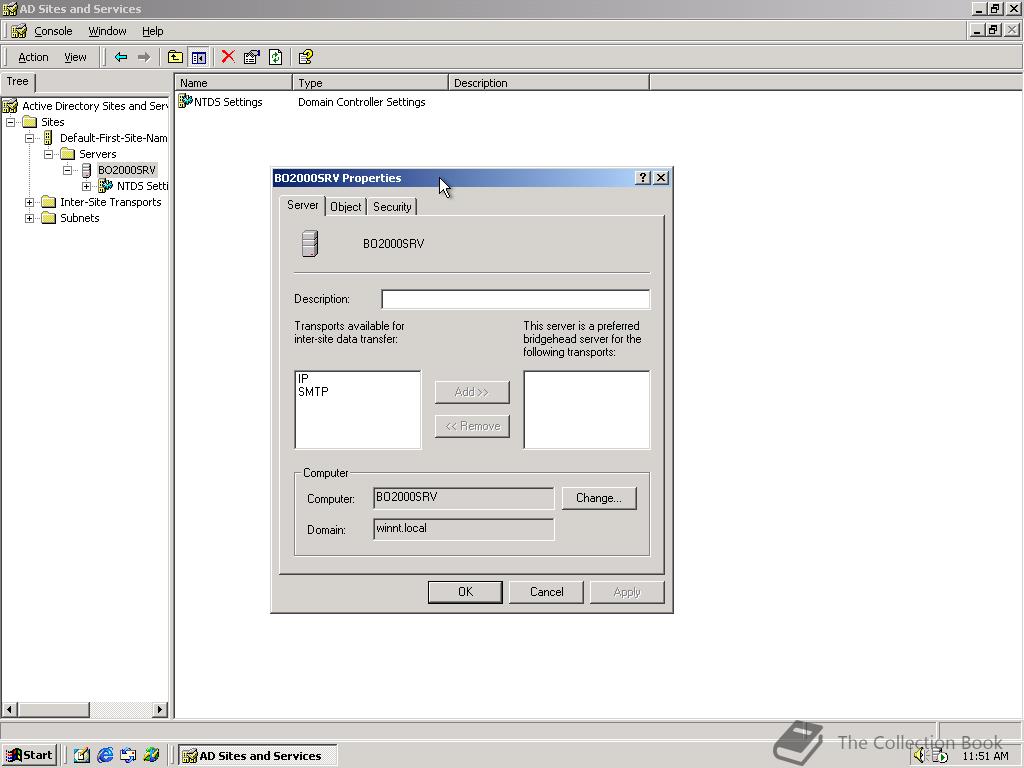Click the Sites folder icon
Screen dimensions: 1024x768
29,122
